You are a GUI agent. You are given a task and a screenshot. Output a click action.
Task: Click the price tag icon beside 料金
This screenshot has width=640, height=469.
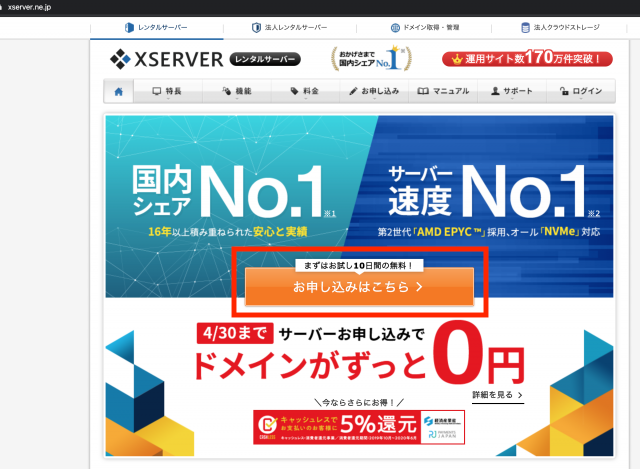[294, 91]
